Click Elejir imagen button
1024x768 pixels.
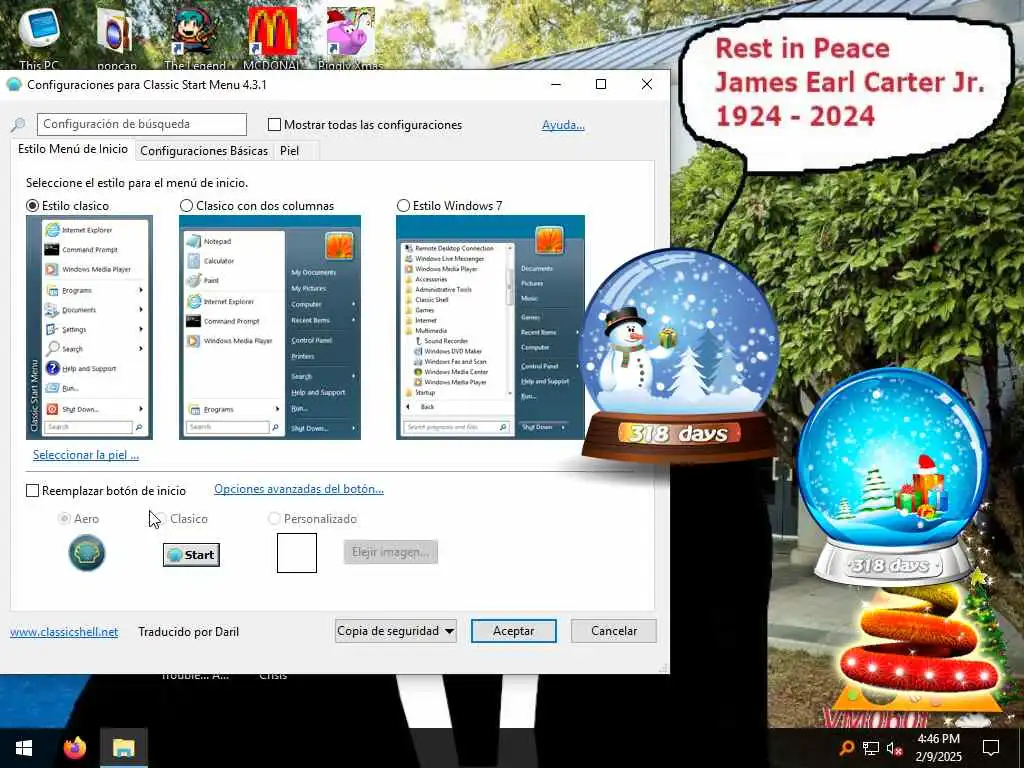391,552
